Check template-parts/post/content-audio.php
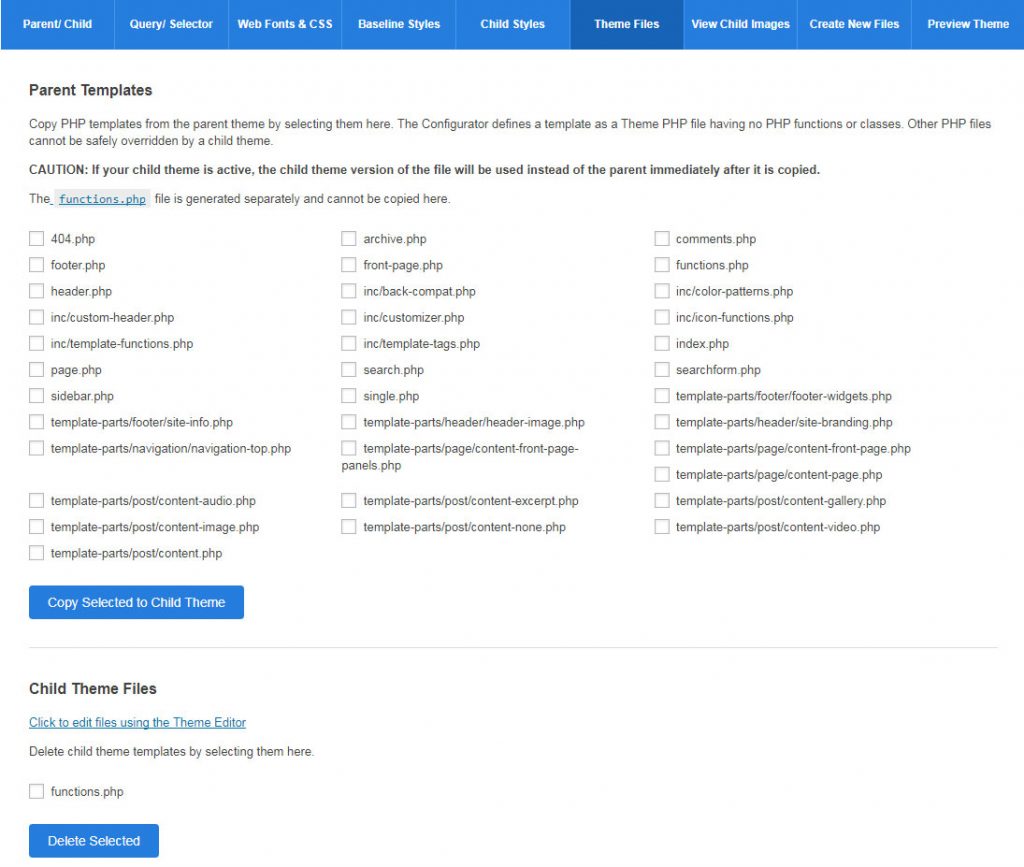 pos(37,500)
